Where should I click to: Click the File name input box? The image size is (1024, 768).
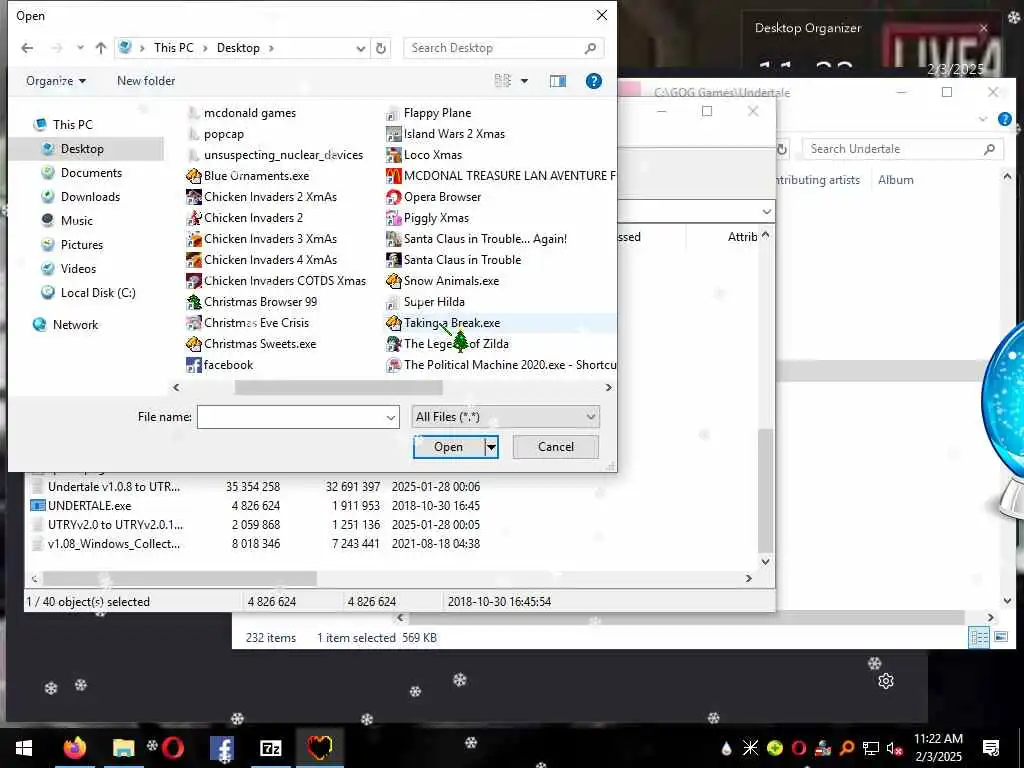[x=291, y=417]
